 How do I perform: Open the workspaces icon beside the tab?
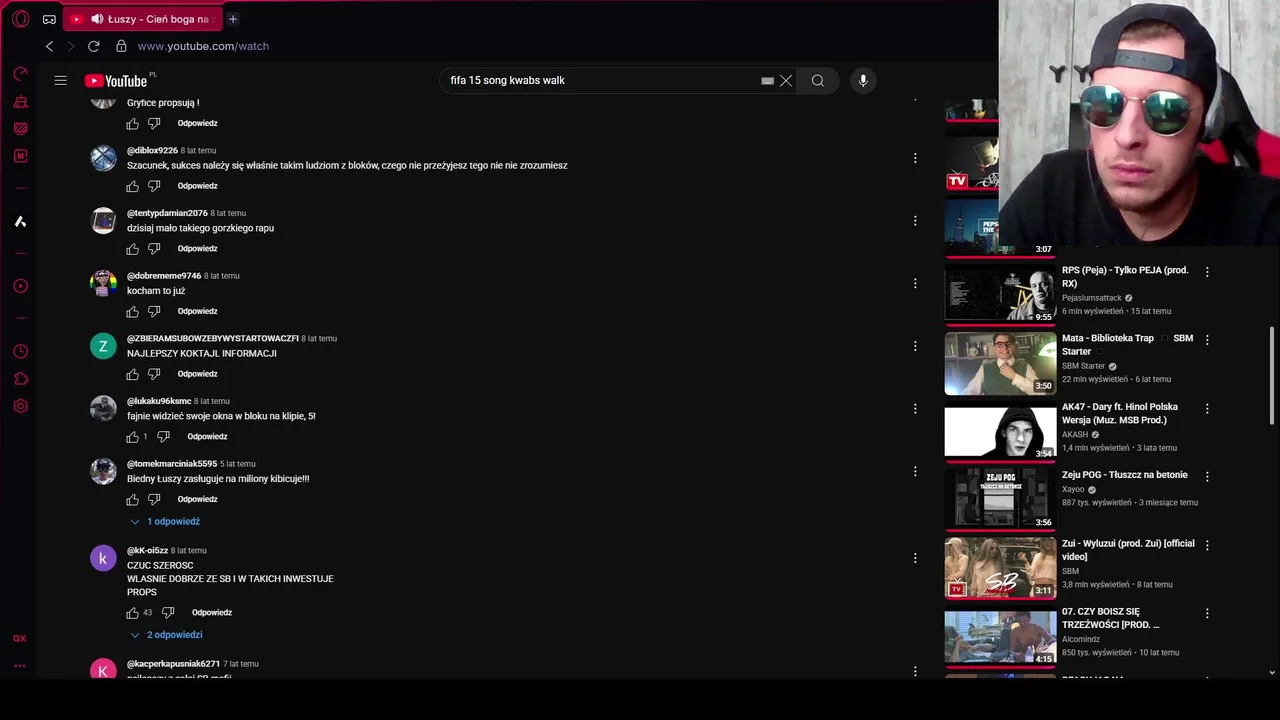pyautogui.click(x=49, y=19)
